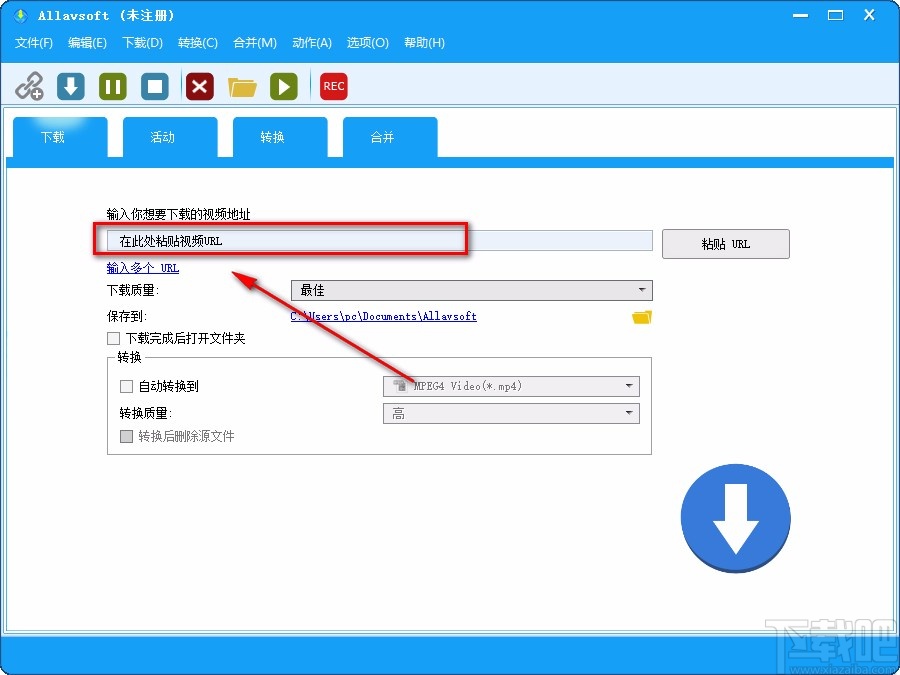Open the Allavsoft save path link
Viewport: 900px width, 675px height.
[x=382, y=316]
